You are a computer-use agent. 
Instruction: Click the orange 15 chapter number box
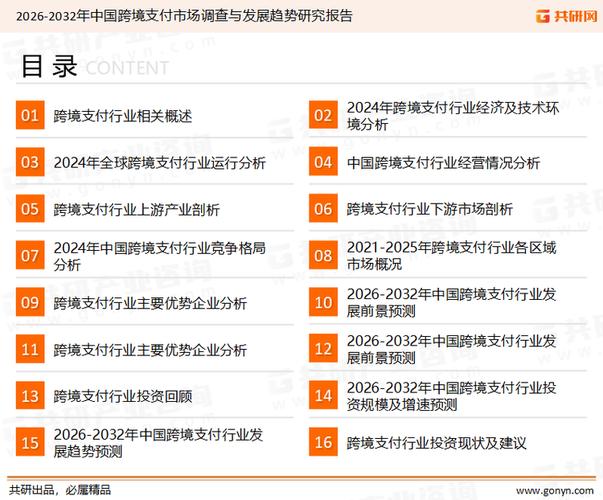[30, 442]
